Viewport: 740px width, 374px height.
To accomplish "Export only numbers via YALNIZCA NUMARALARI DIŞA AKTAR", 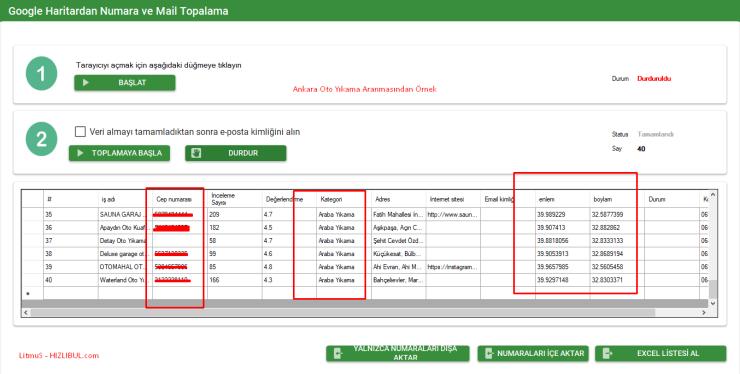I will [x=397, y=353].
